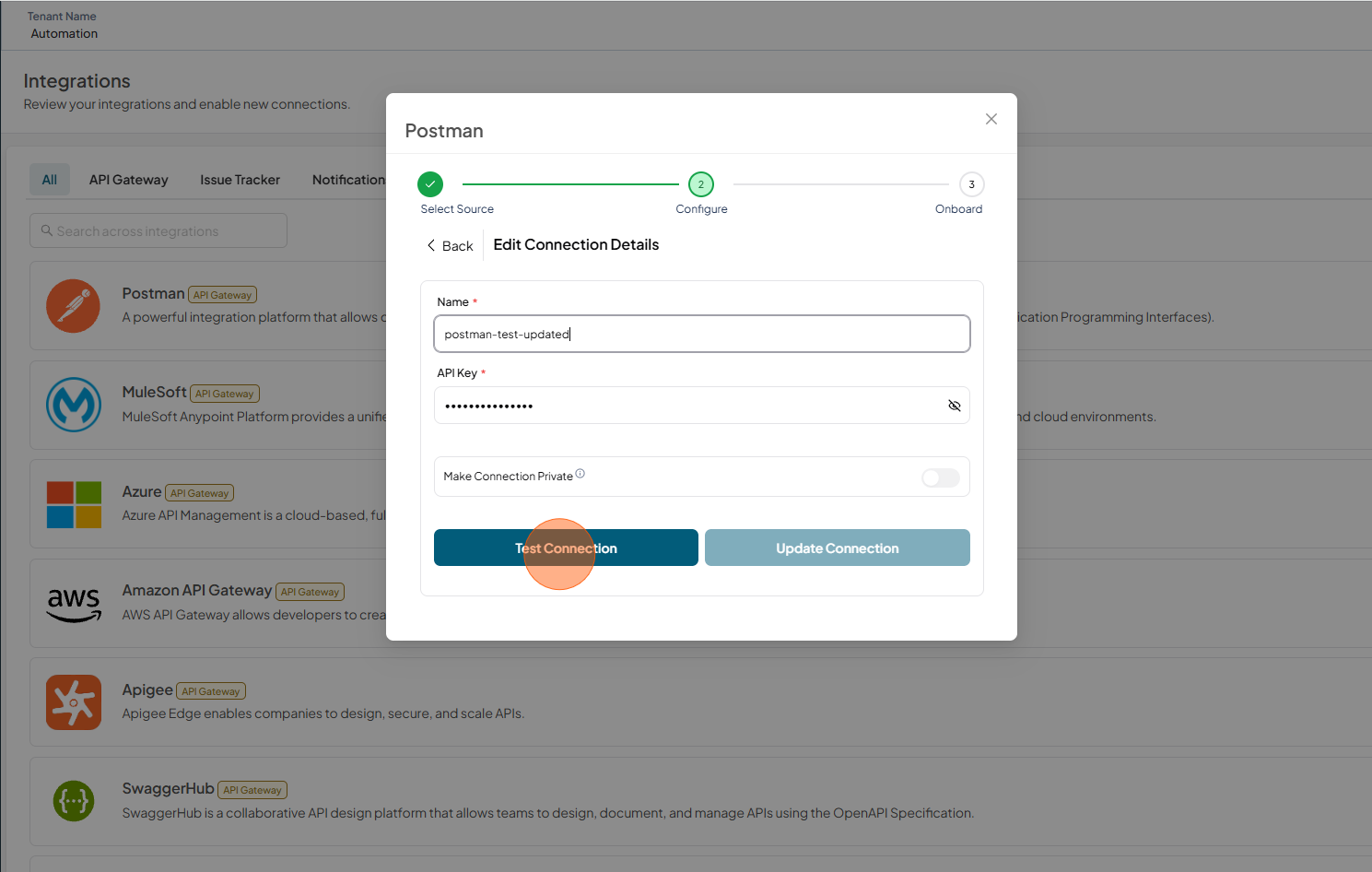1372x872 pixels.
Task: Click the Configure step circle
Action: (x=701, y=184)
